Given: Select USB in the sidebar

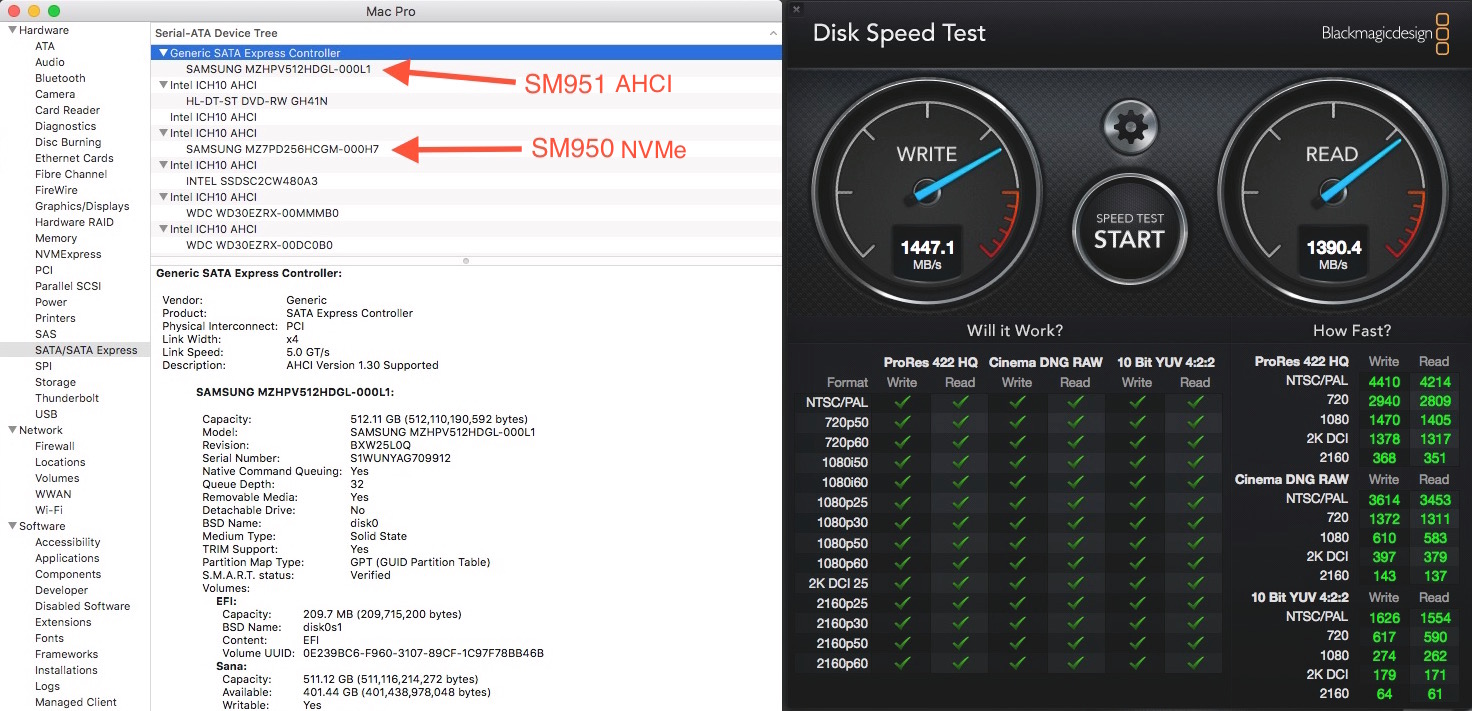Looking at the screenshot, I should coord(46,414).
